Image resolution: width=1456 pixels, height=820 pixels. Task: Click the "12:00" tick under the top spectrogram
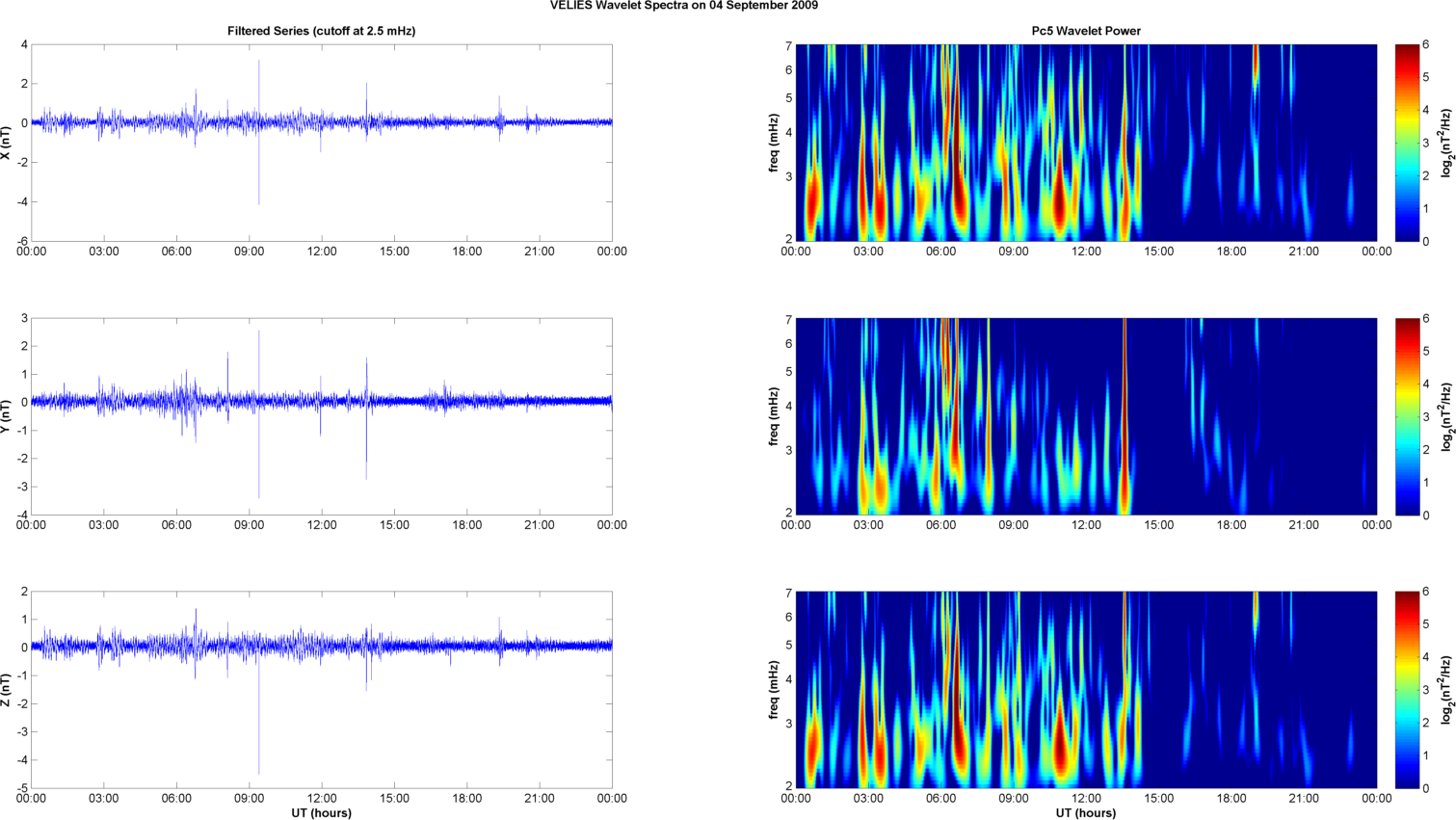tap(1086, 251)
